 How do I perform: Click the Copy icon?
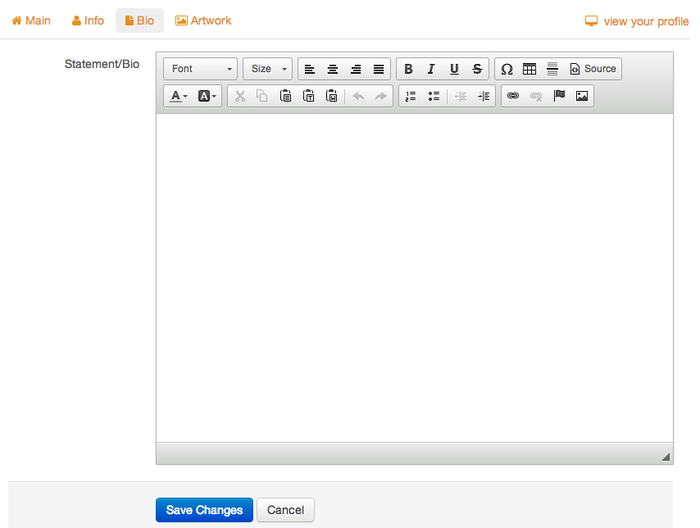pos(262,96)
